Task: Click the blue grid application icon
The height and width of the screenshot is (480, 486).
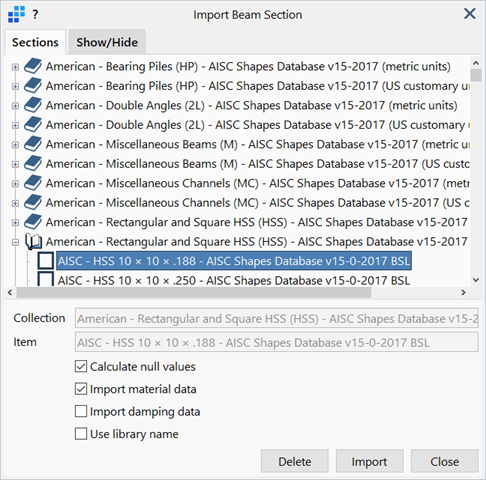Action: 17,14
